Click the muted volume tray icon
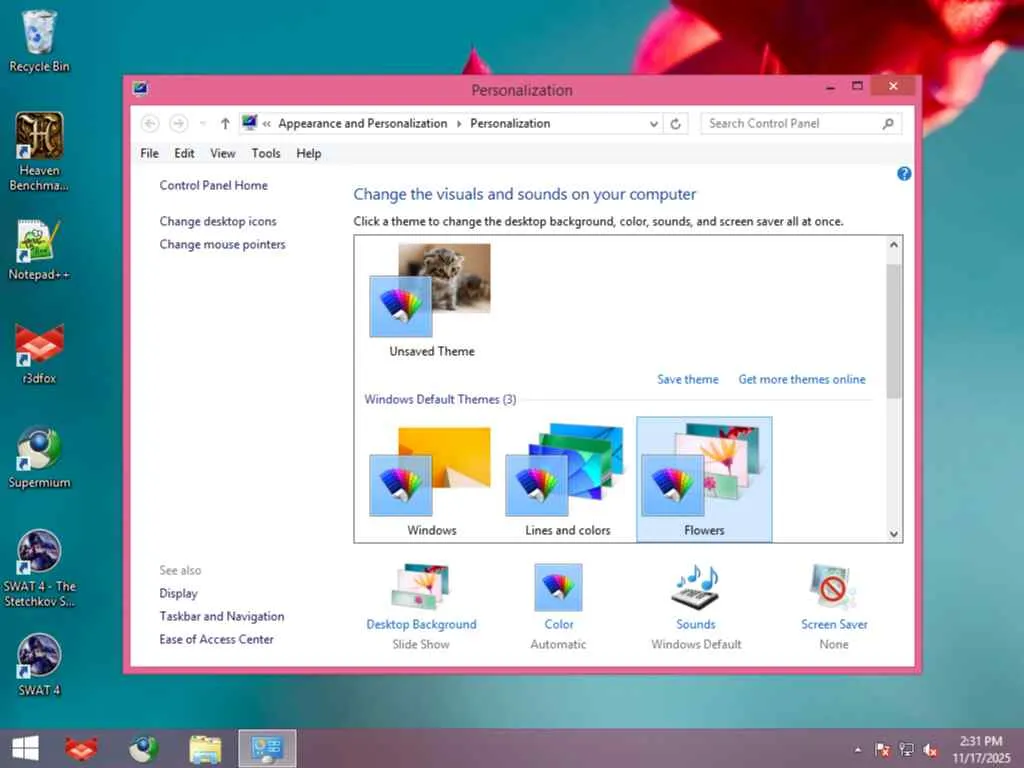Viewport: 1024px width, 768px height. (x=931, y=750)
